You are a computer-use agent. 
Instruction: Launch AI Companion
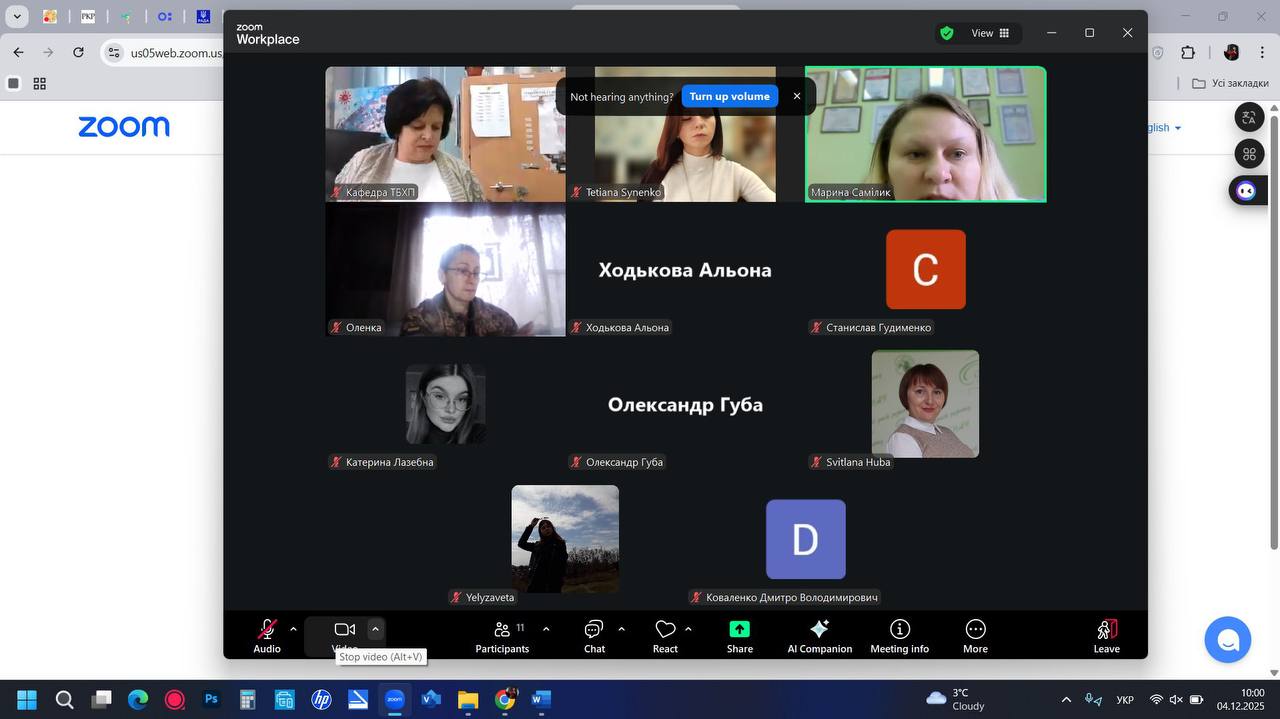[x=819, y=636]
